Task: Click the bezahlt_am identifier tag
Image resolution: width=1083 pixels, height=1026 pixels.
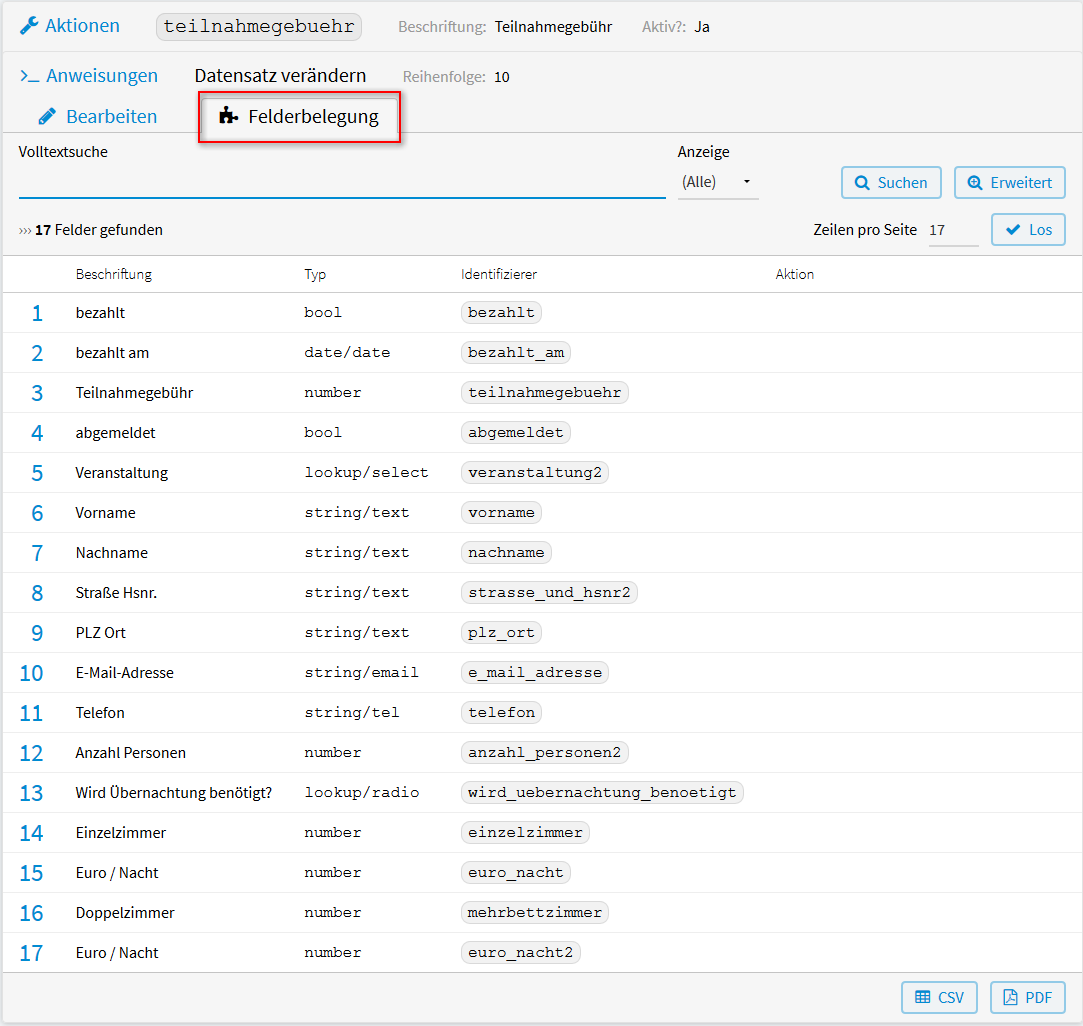Action: tap(516, 352)
